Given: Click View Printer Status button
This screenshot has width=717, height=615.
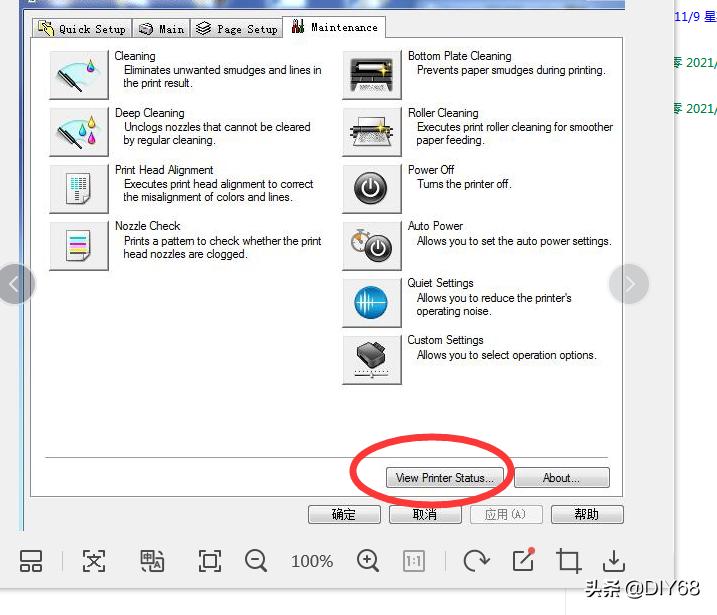Looking at the screenshot, I should (444, 478).
